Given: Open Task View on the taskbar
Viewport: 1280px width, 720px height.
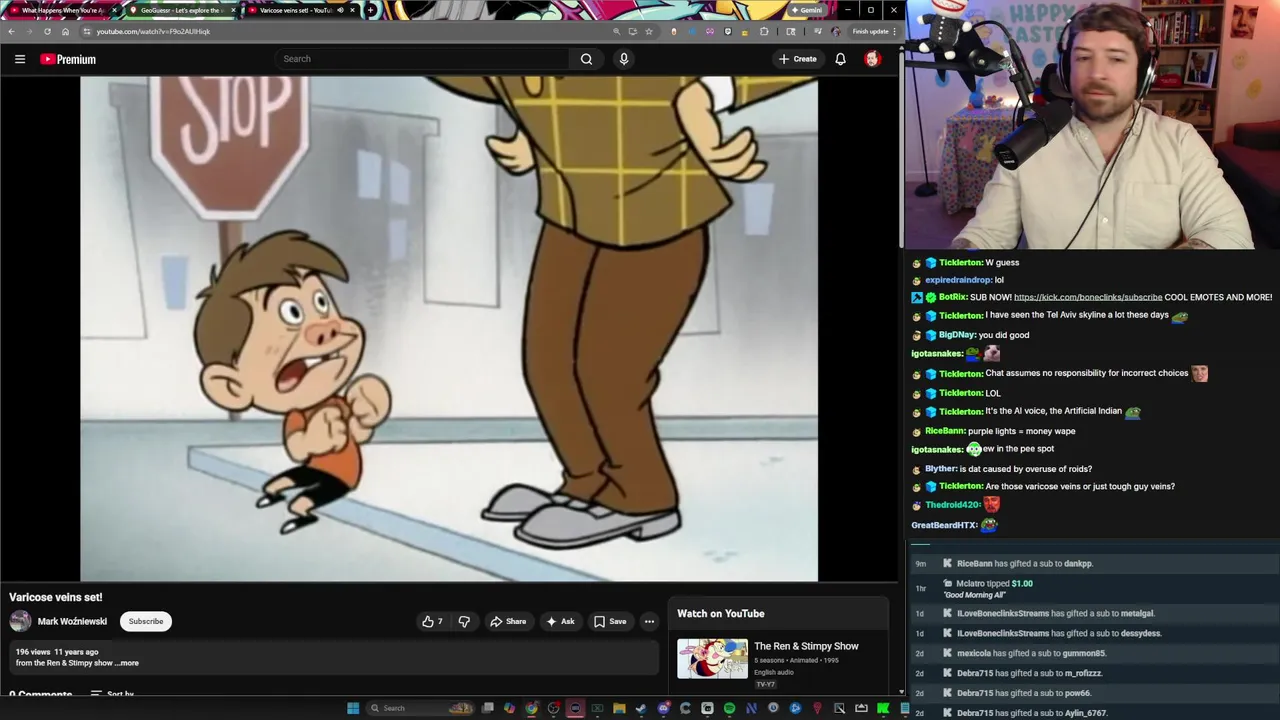Looking at the screenshot, I should (x=487, y=708).
